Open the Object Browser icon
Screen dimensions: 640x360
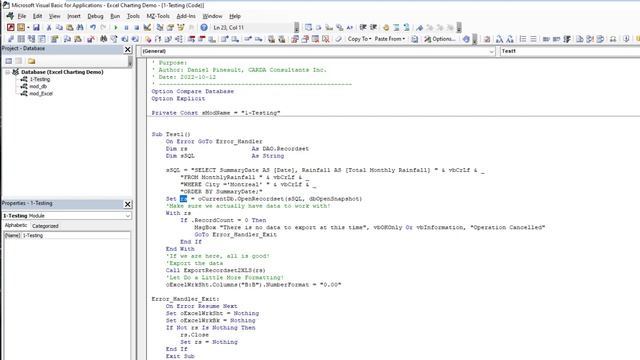[x=181, y=27]
